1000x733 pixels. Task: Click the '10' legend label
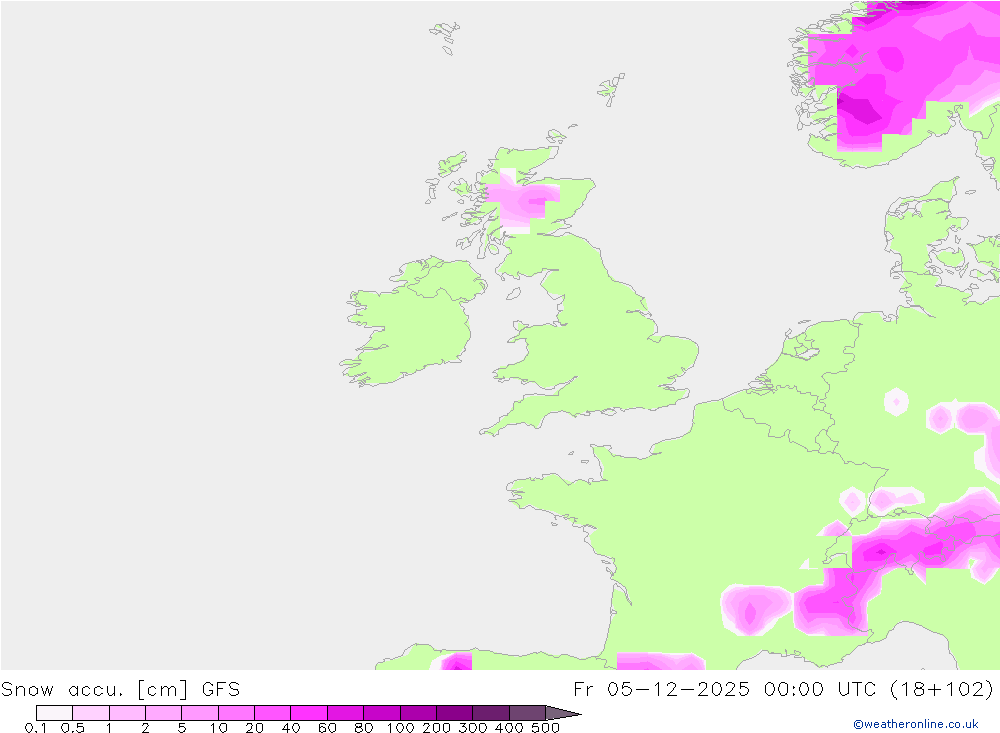pos(219,727)
